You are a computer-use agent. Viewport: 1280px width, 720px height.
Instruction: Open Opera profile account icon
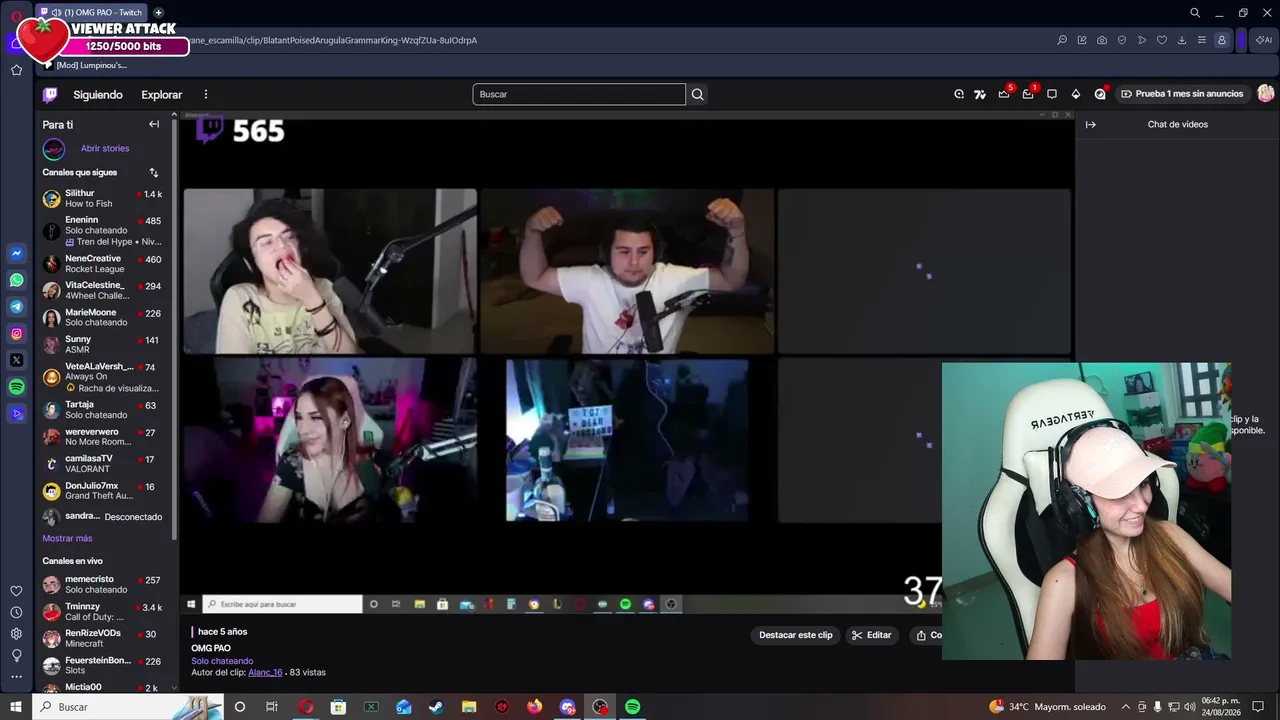(1222, 40)
